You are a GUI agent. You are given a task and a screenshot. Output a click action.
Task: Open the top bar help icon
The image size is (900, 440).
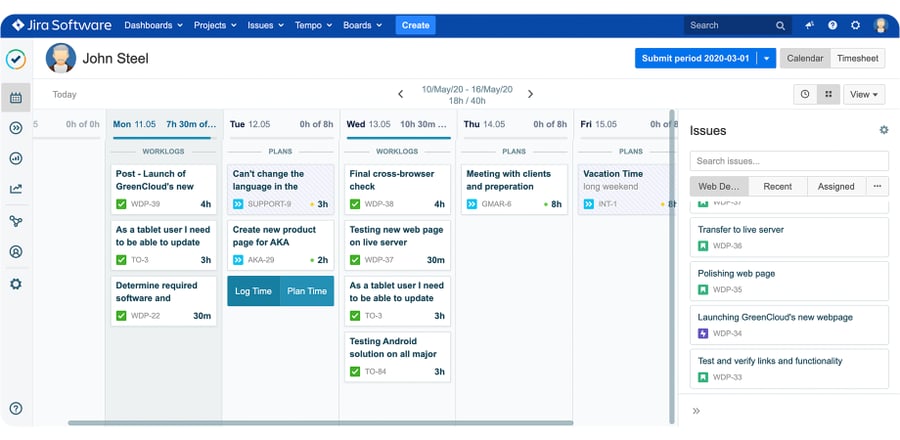[832, 25]
